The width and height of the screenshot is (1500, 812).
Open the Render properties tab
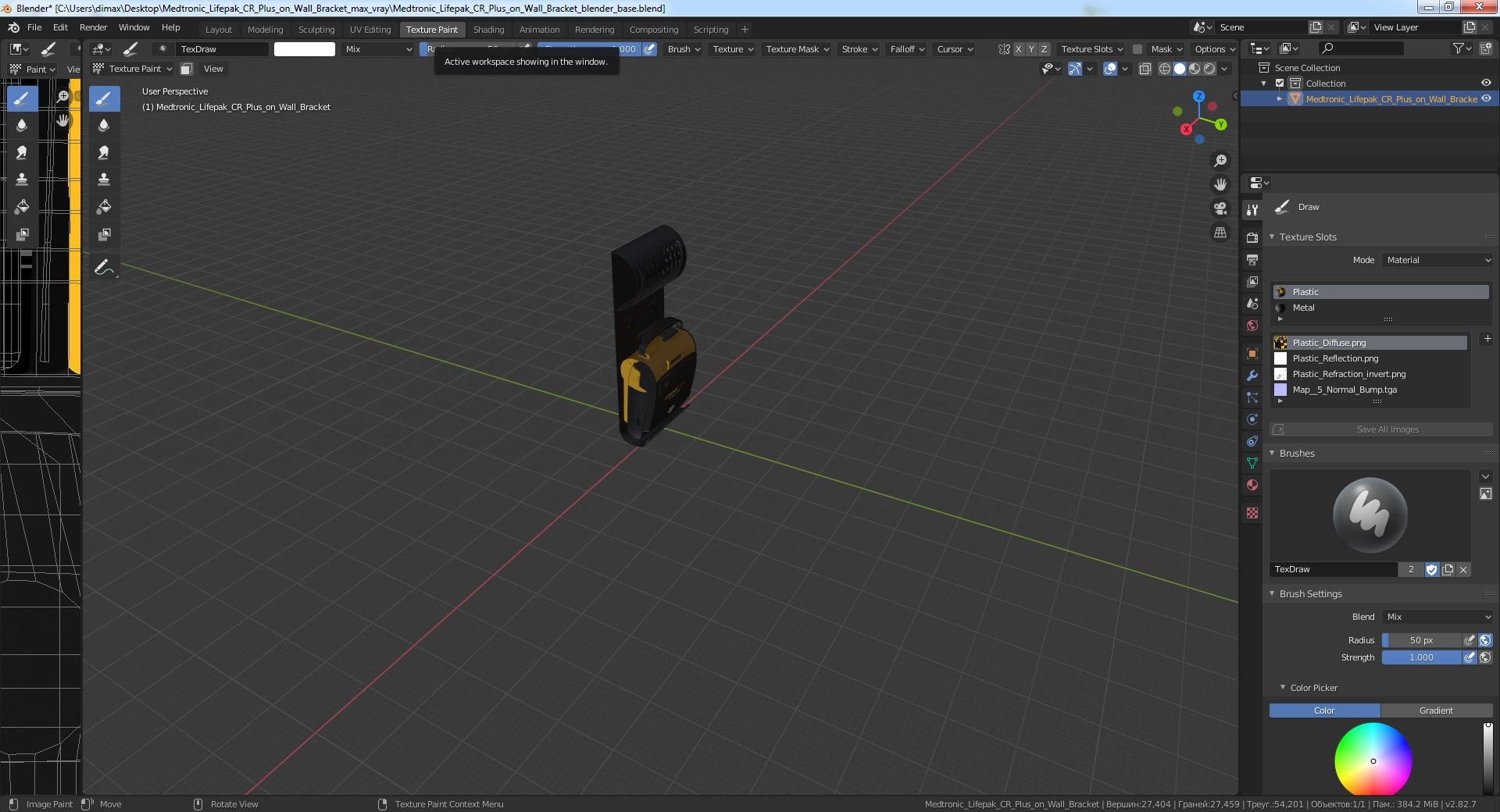(1252, 237)
